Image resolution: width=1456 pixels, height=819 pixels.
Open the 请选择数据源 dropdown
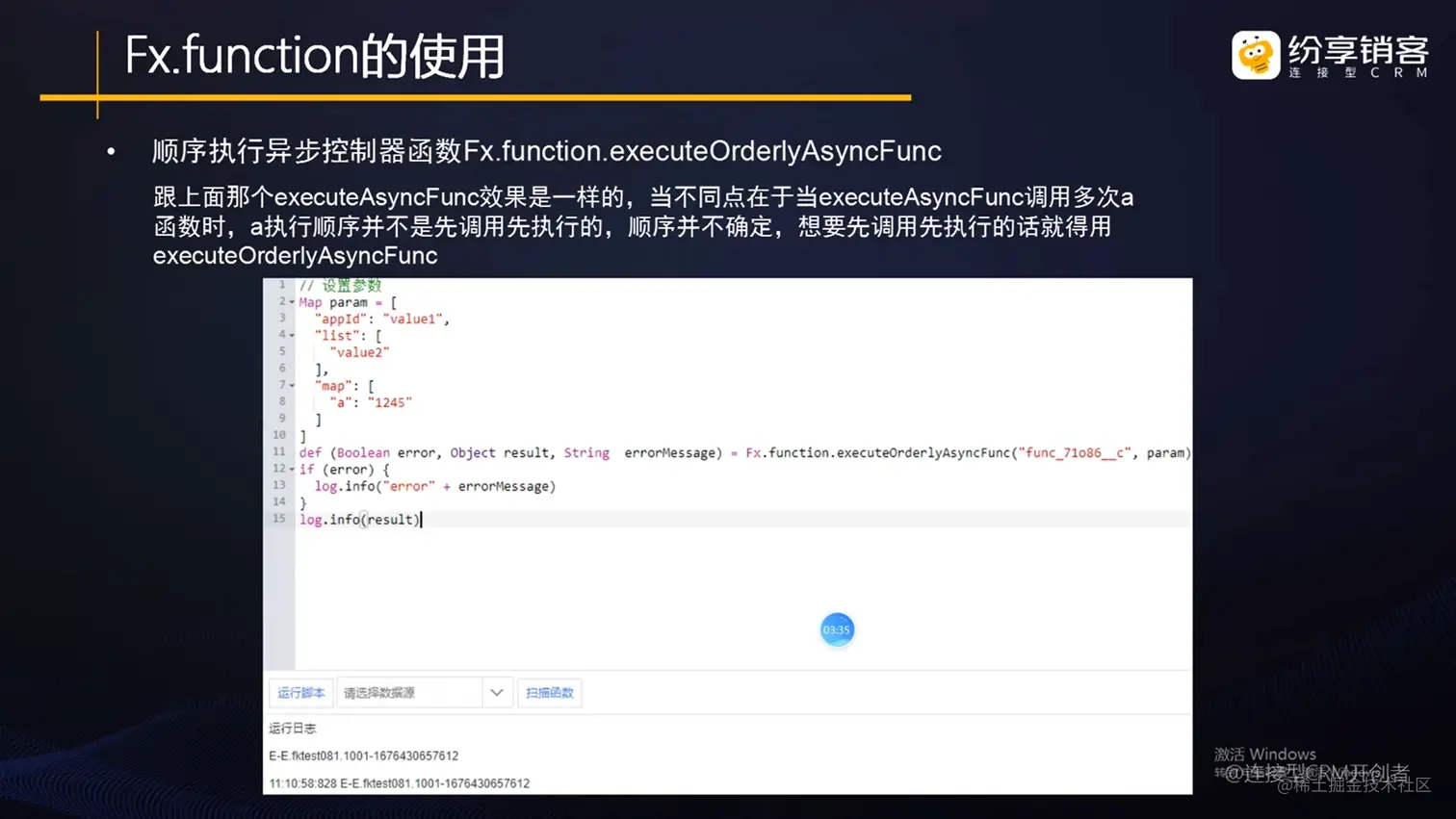pos(424,693)
